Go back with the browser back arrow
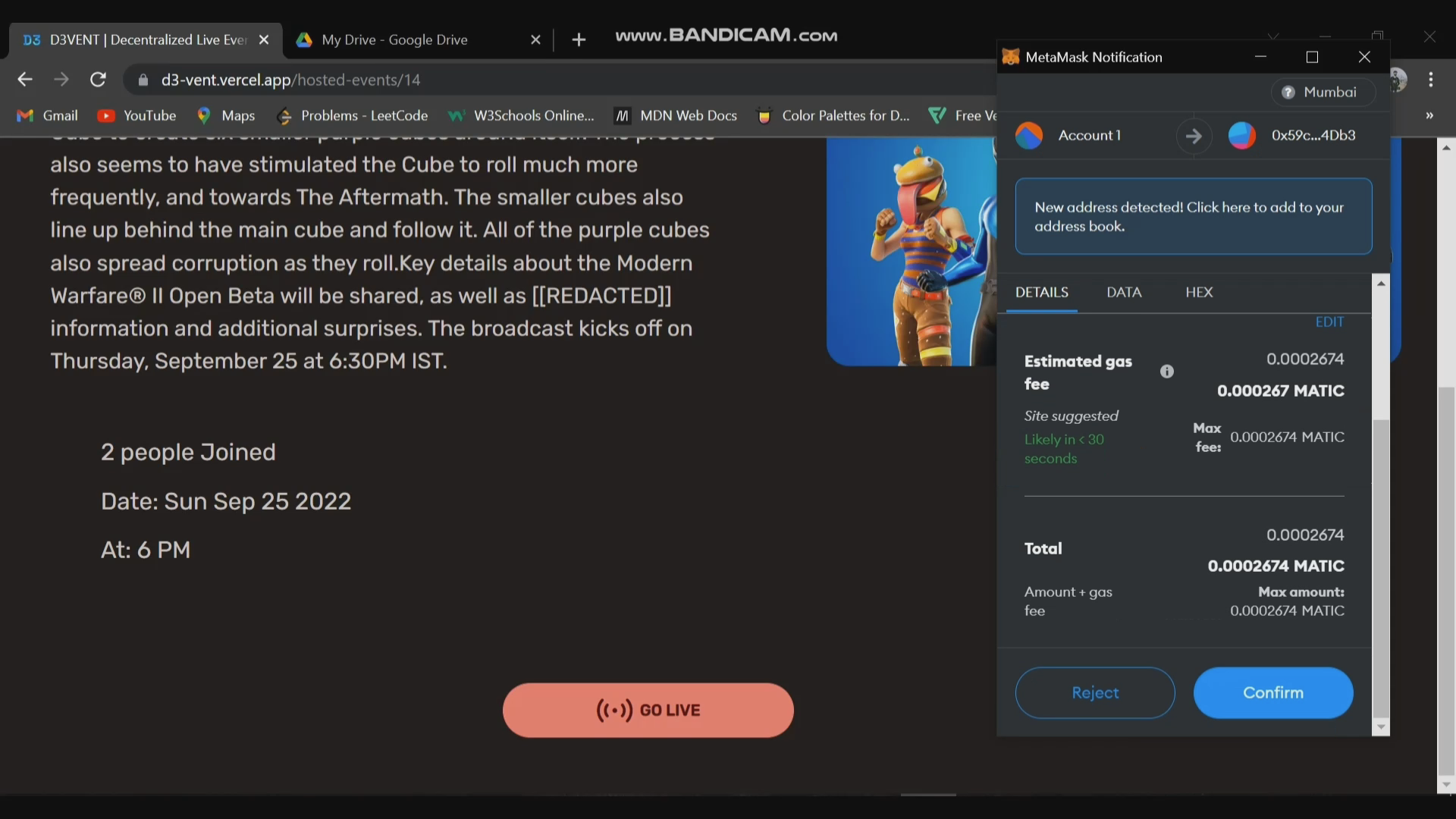 pyautogui.click(x=25, y=80)
